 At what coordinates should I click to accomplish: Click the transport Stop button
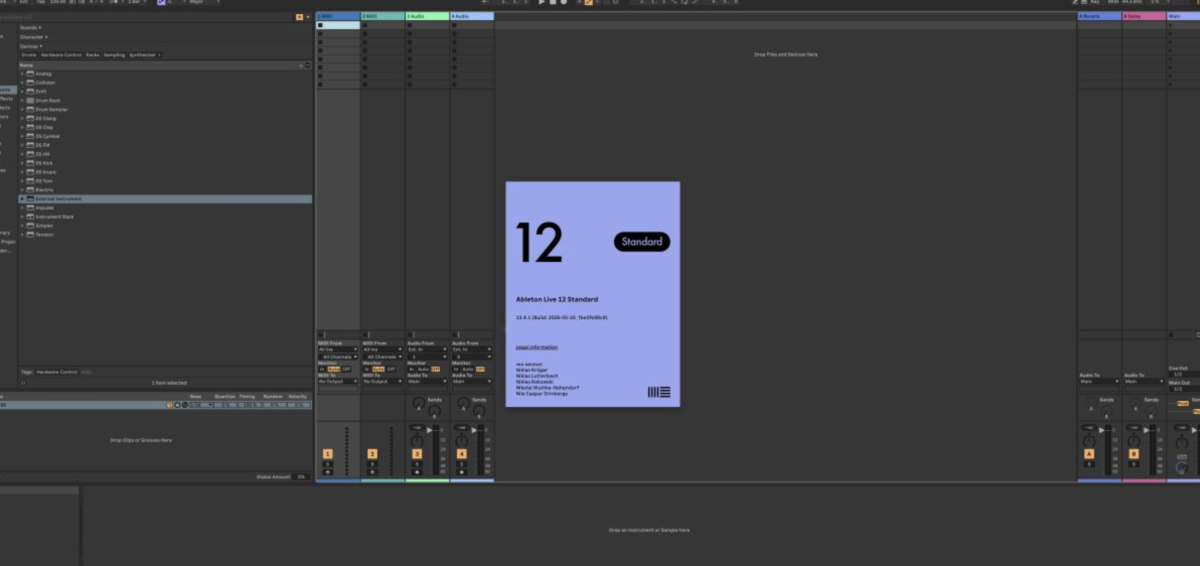pos(552,3)
